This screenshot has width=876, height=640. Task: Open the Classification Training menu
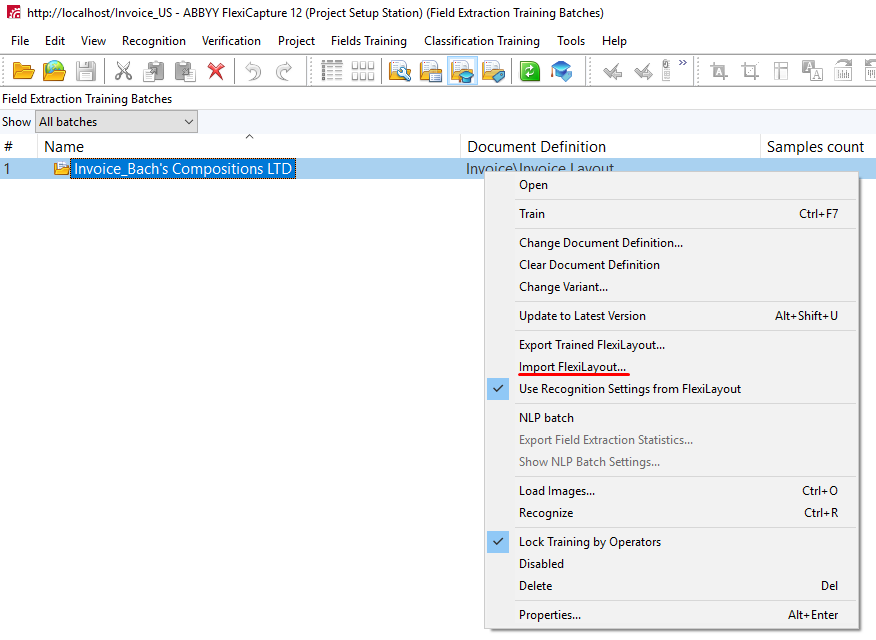point(482,41)
